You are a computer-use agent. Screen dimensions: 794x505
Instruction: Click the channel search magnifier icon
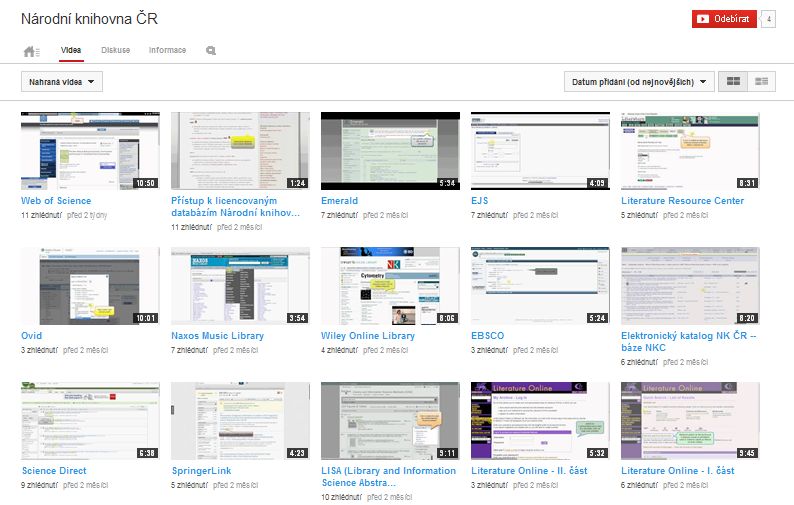[x=211, y=51]
